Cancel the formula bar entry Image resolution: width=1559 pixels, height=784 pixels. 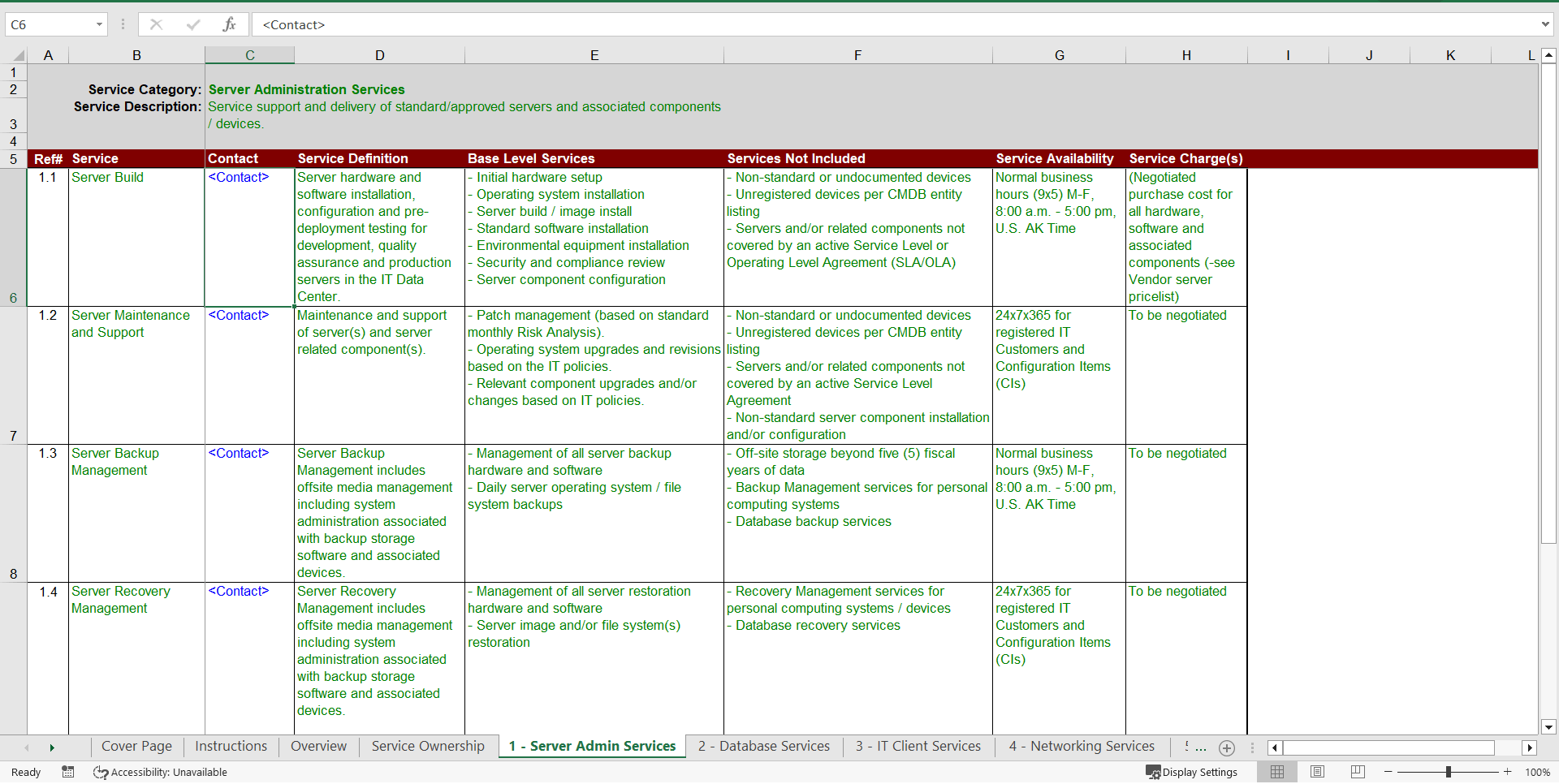[x=156, y=24]
